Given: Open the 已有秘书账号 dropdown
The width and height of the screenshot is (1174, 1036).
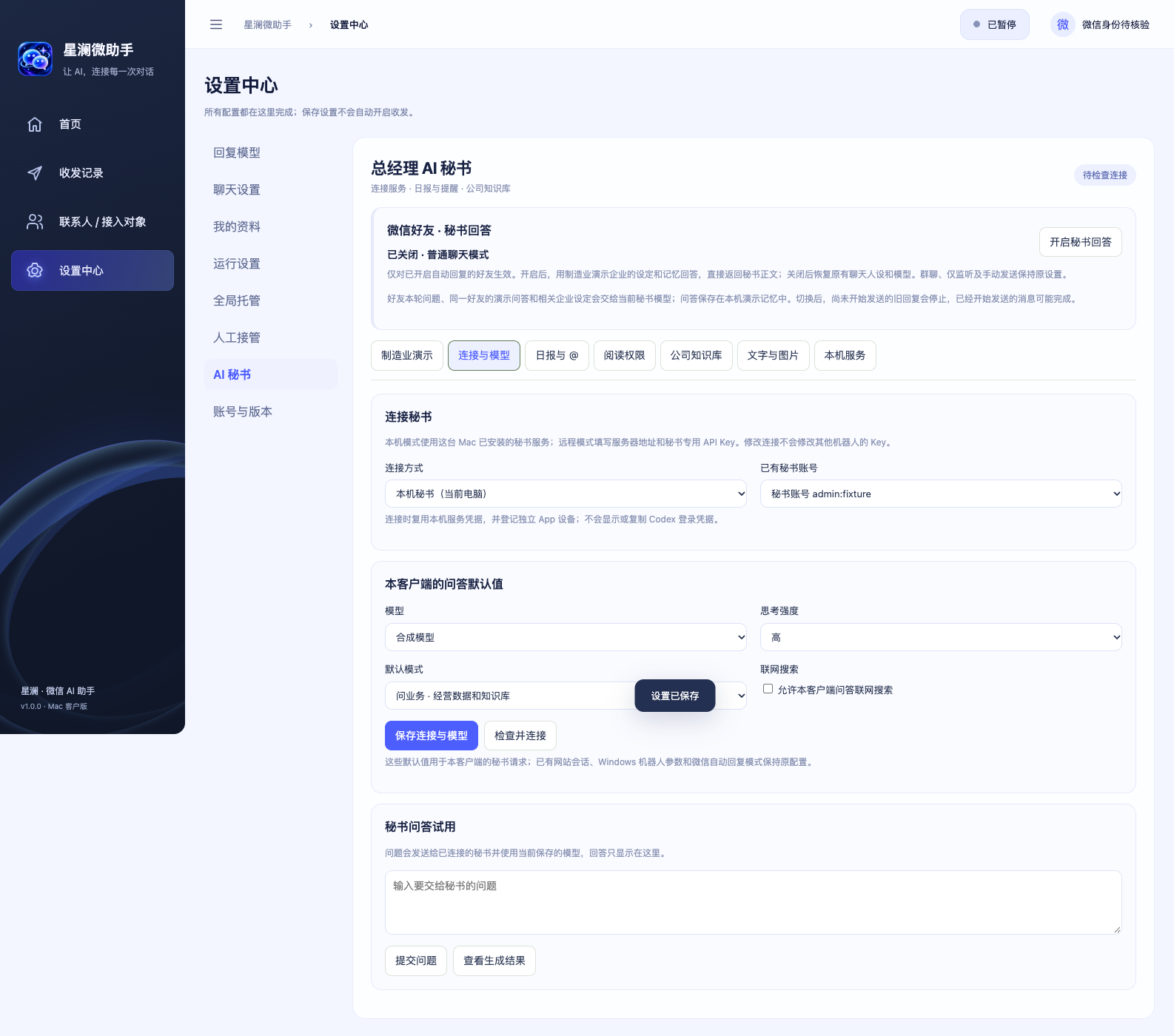Looking at the screenshot, I should tap(941, 494).
